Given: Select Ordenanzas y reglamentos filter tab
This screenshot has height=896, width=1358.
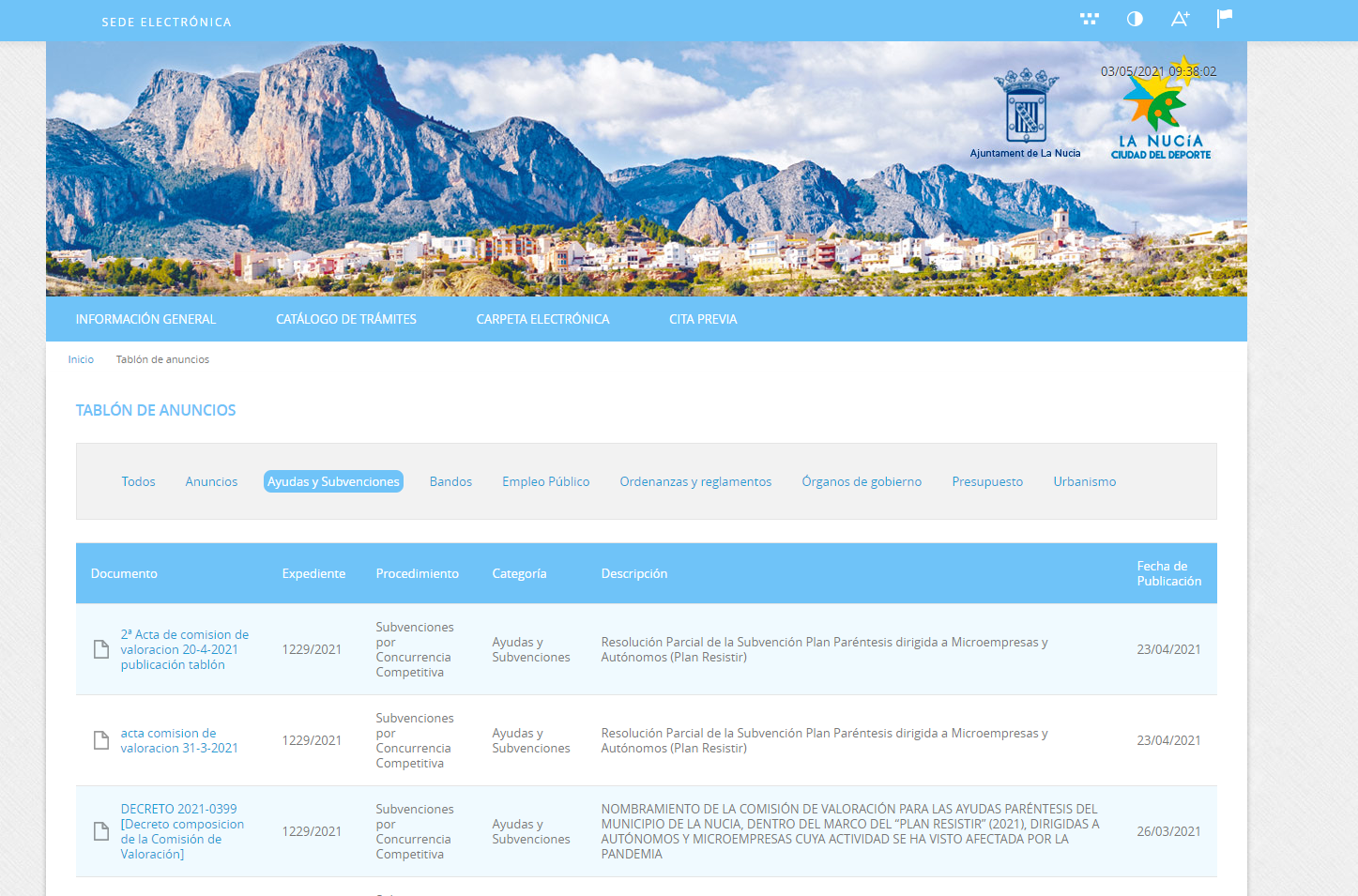Looking at the screenshot, I should click(695, 481).
